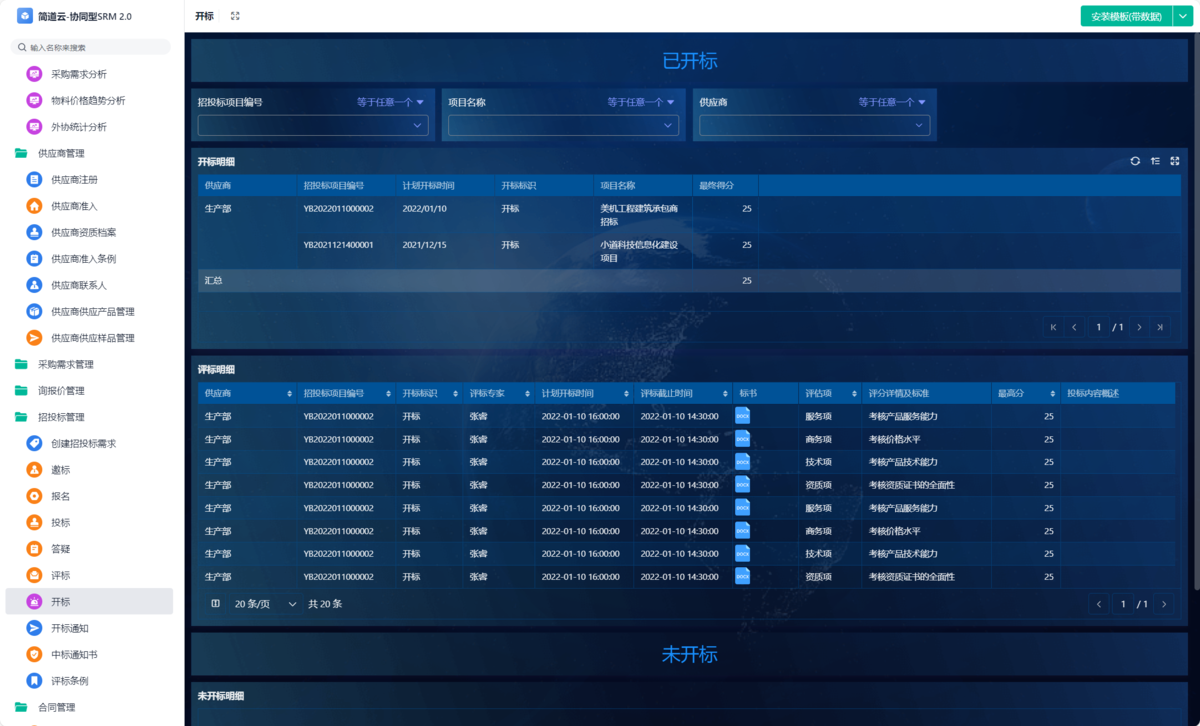Open 报名 sidebar icon
Screen dimensions: 1200x726
34,496
